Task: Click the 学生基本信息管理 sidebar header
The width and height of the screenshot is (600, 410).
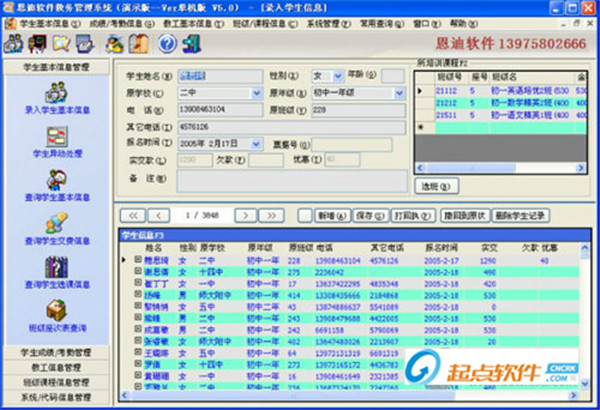Action: [x=57, y=67]
